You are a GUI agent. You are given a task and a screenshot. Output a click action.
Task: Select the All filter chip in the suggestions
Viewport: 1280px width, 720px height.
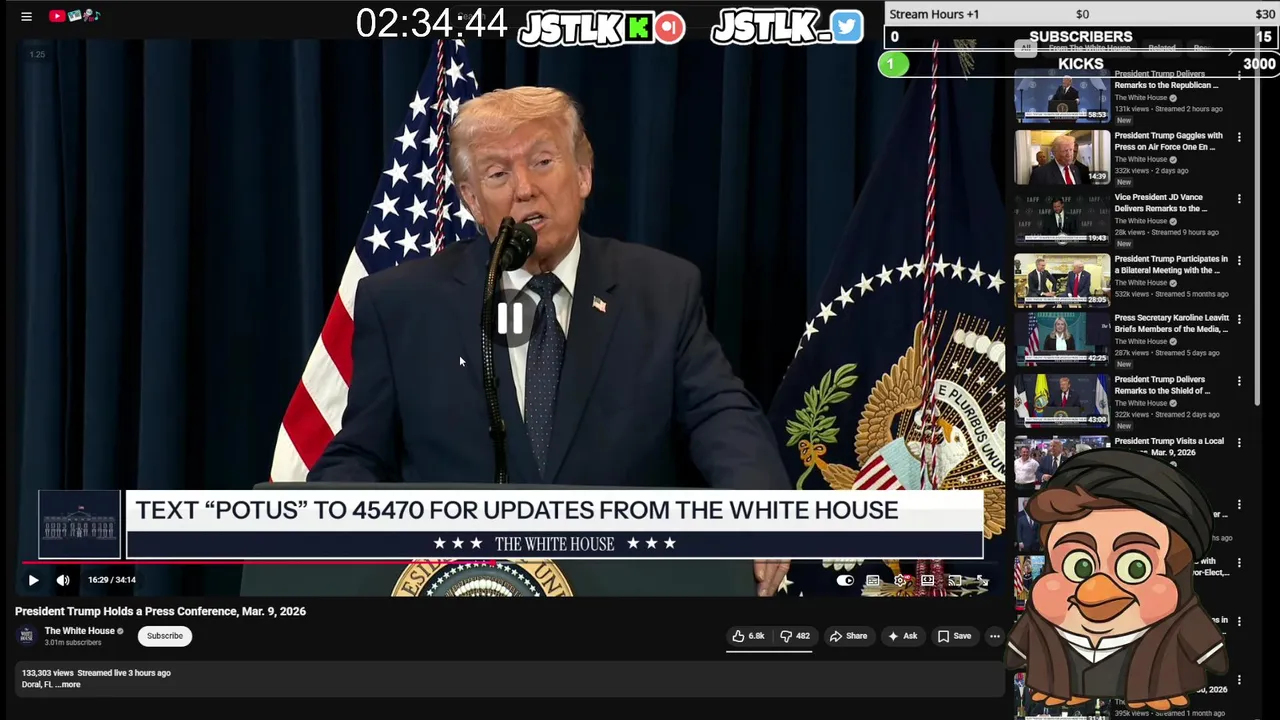(x=1026, y=48)
